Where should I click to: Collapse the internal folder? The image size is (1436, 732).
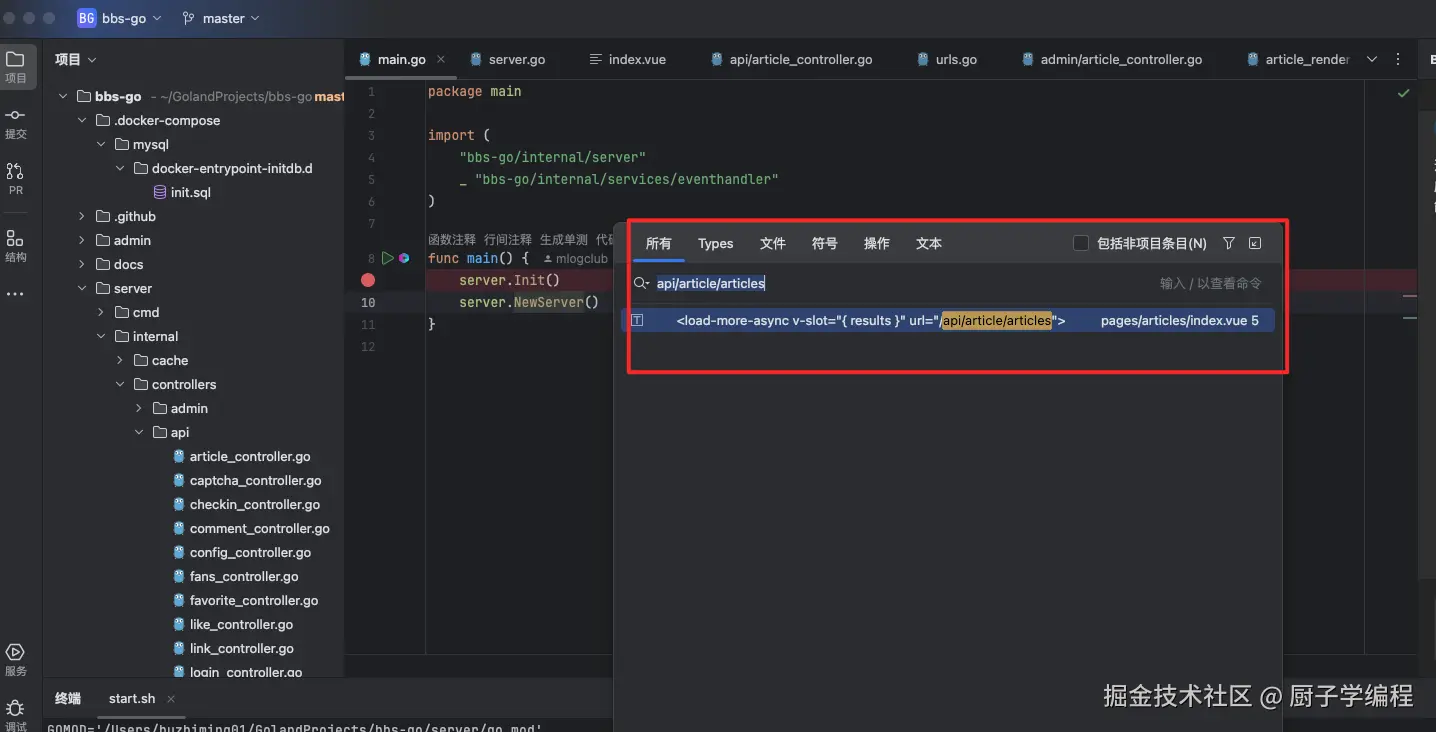click(x=101, y=336)
